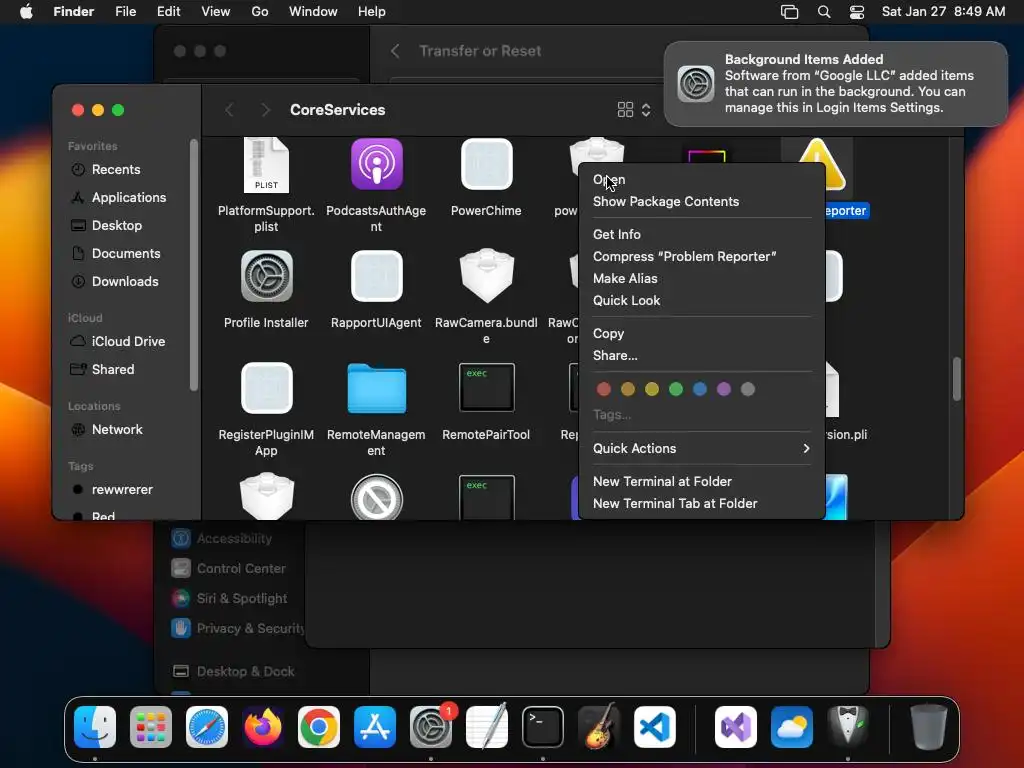The height and width of the screenshot is (768, 1024).
Task: Launch GarageBand from the Dock
Action: (x=599, y=727)
